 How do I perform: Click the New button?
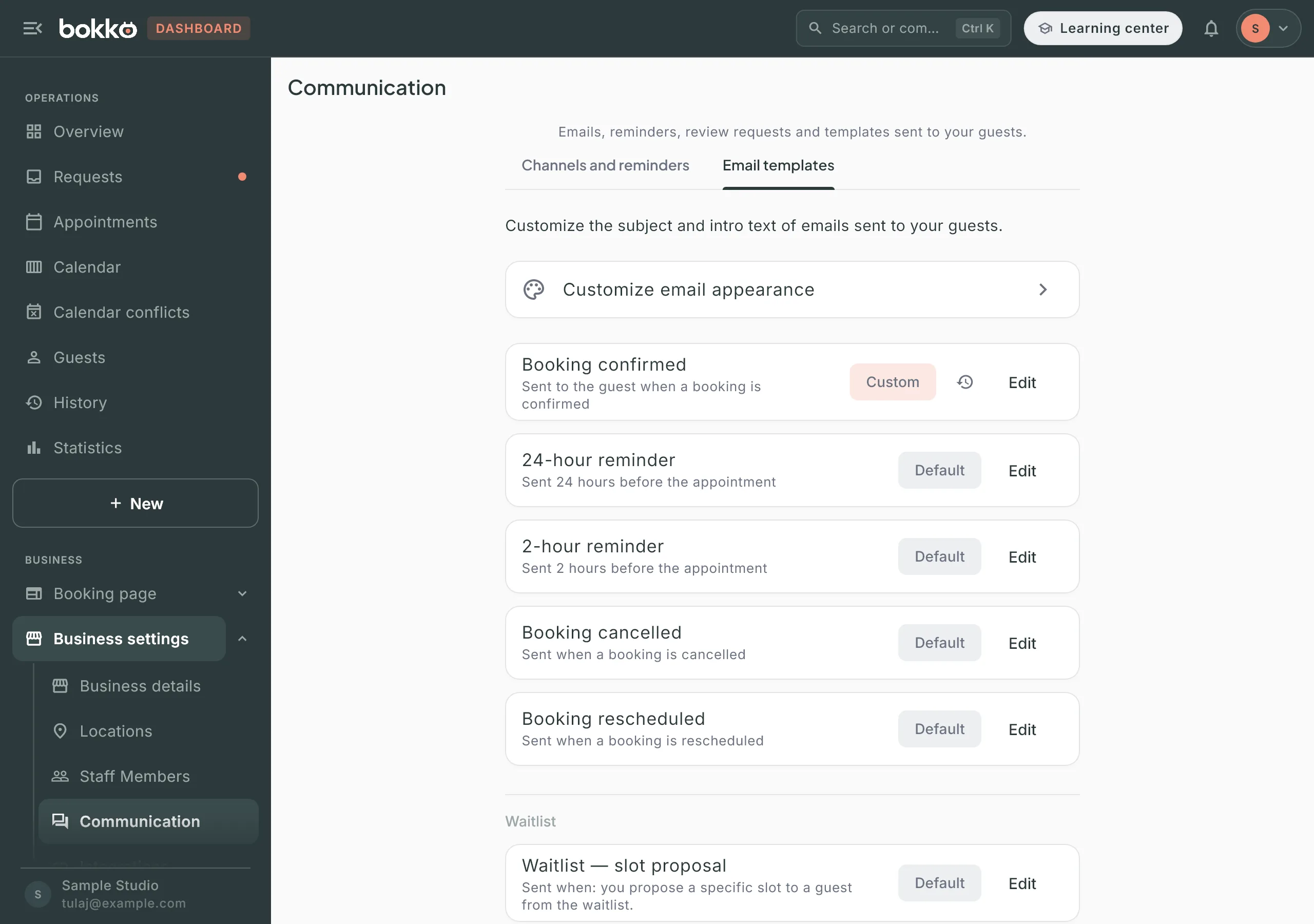136,503
